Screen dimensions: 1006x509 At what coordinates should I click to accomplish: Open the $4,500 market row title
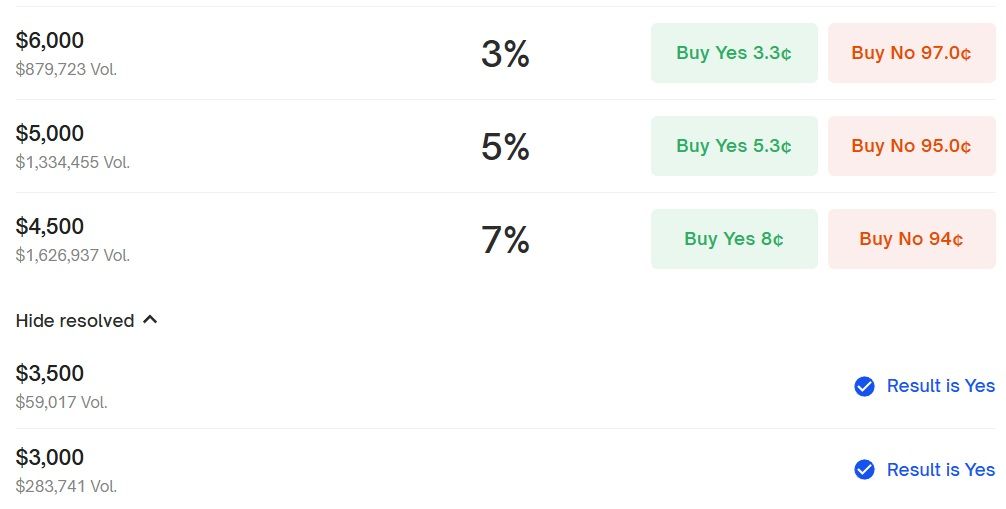49,227
